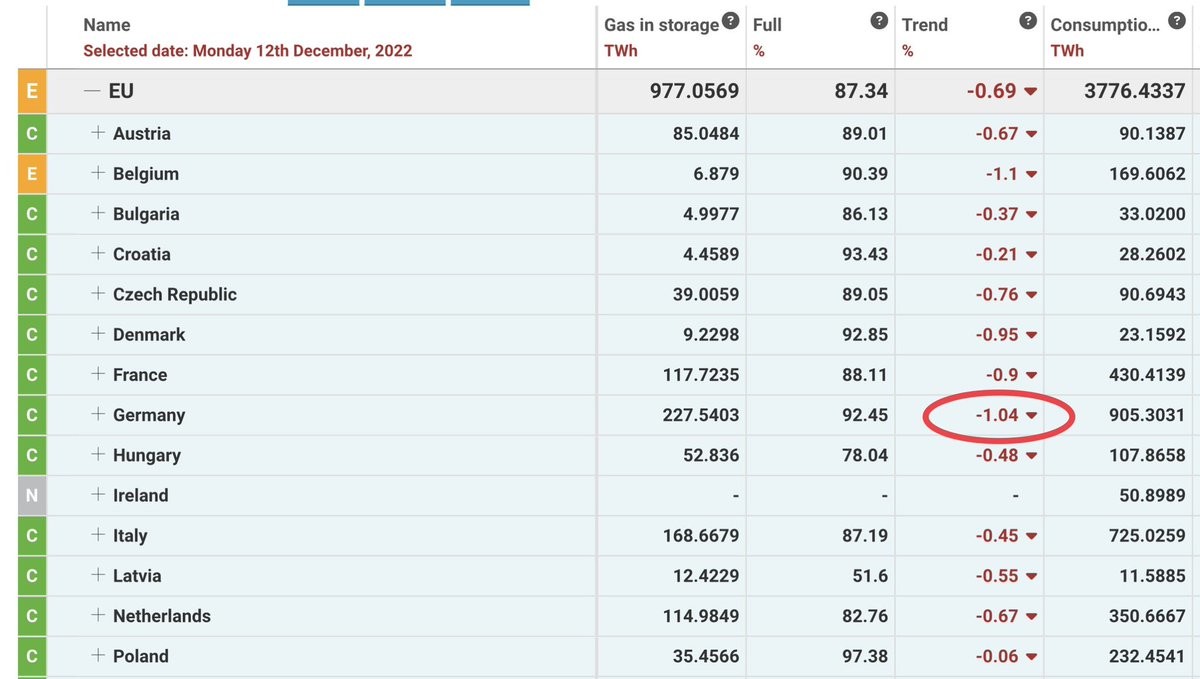This screenshot has height=679, width=1200.
Task: Expand the Germany row
Action: (x=98, y=414)
